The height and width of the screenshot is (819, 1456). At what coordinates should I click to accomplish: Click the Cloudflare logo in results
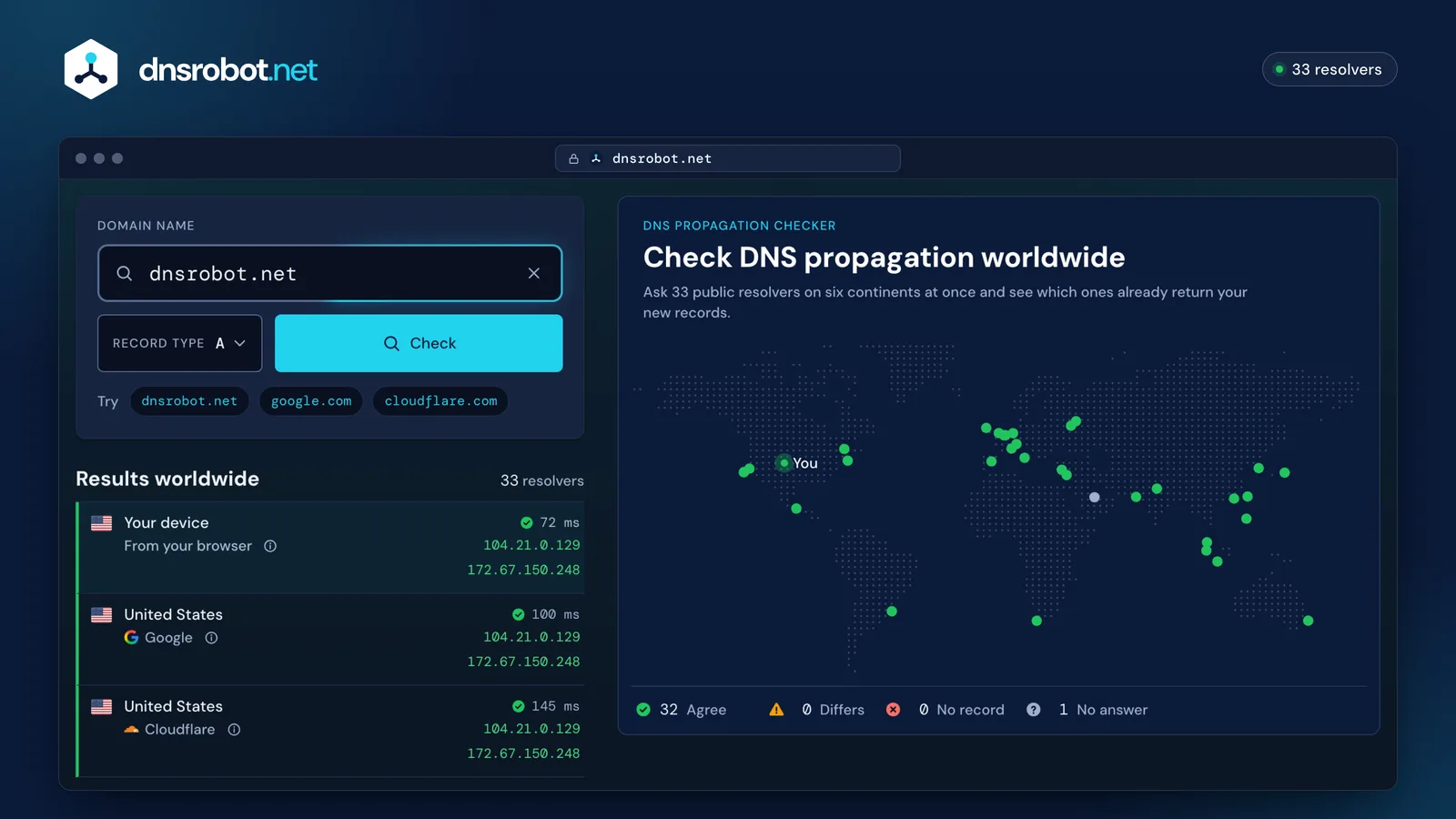pyautogui.click(x=132, y=730)
